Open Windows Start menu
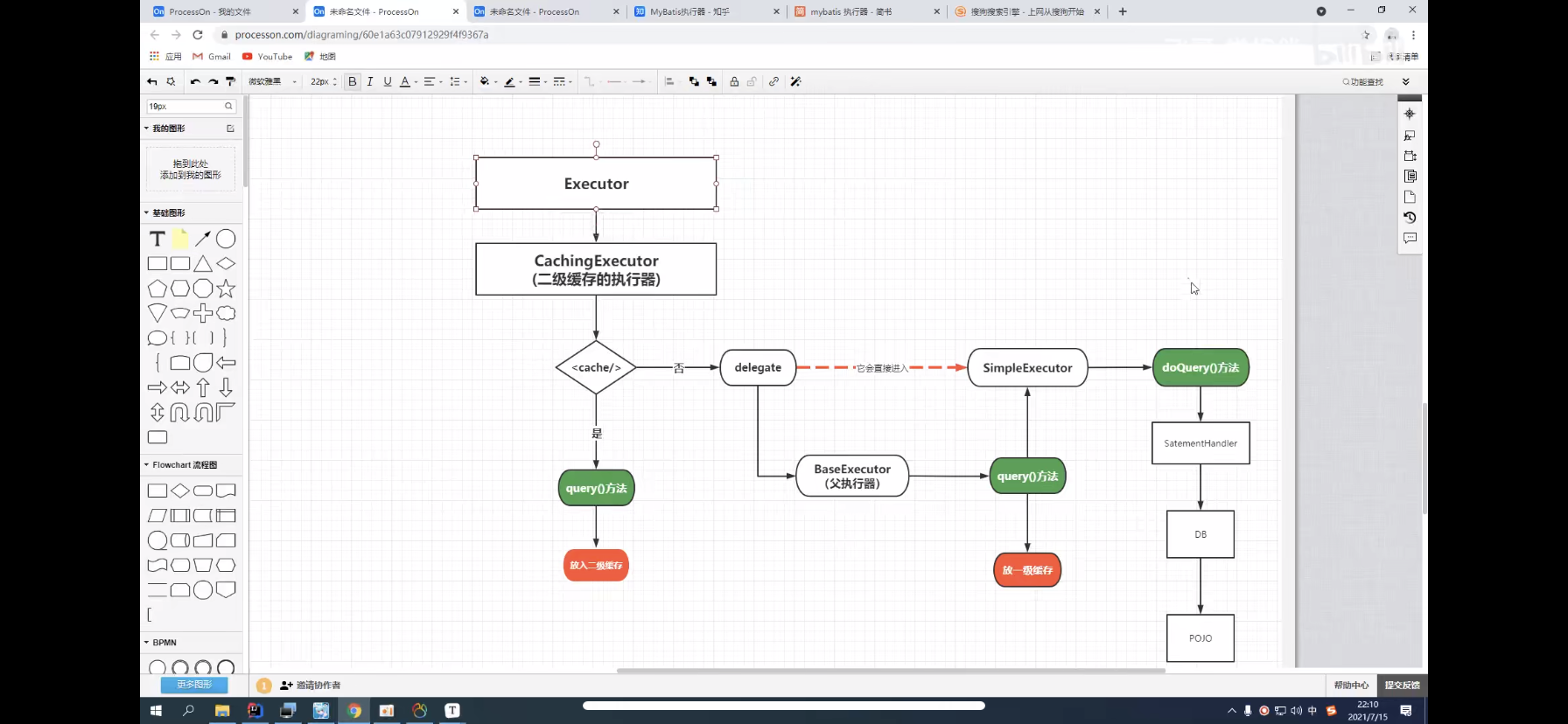 pos(157,711)
